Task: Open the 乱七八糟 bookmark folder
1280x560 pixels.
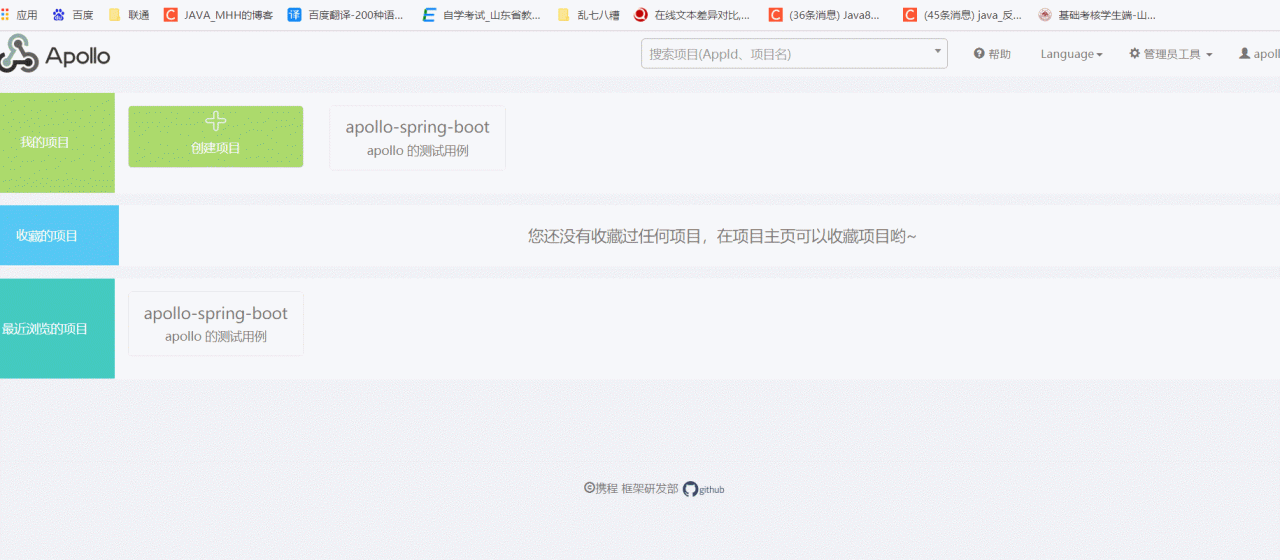Action: point(588,15)
